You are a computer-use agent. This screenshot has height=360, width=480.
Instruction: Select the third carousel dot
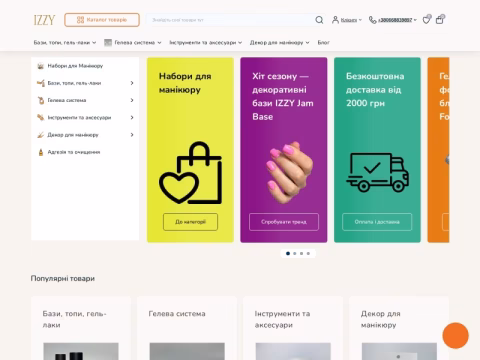tap(302, 253)
